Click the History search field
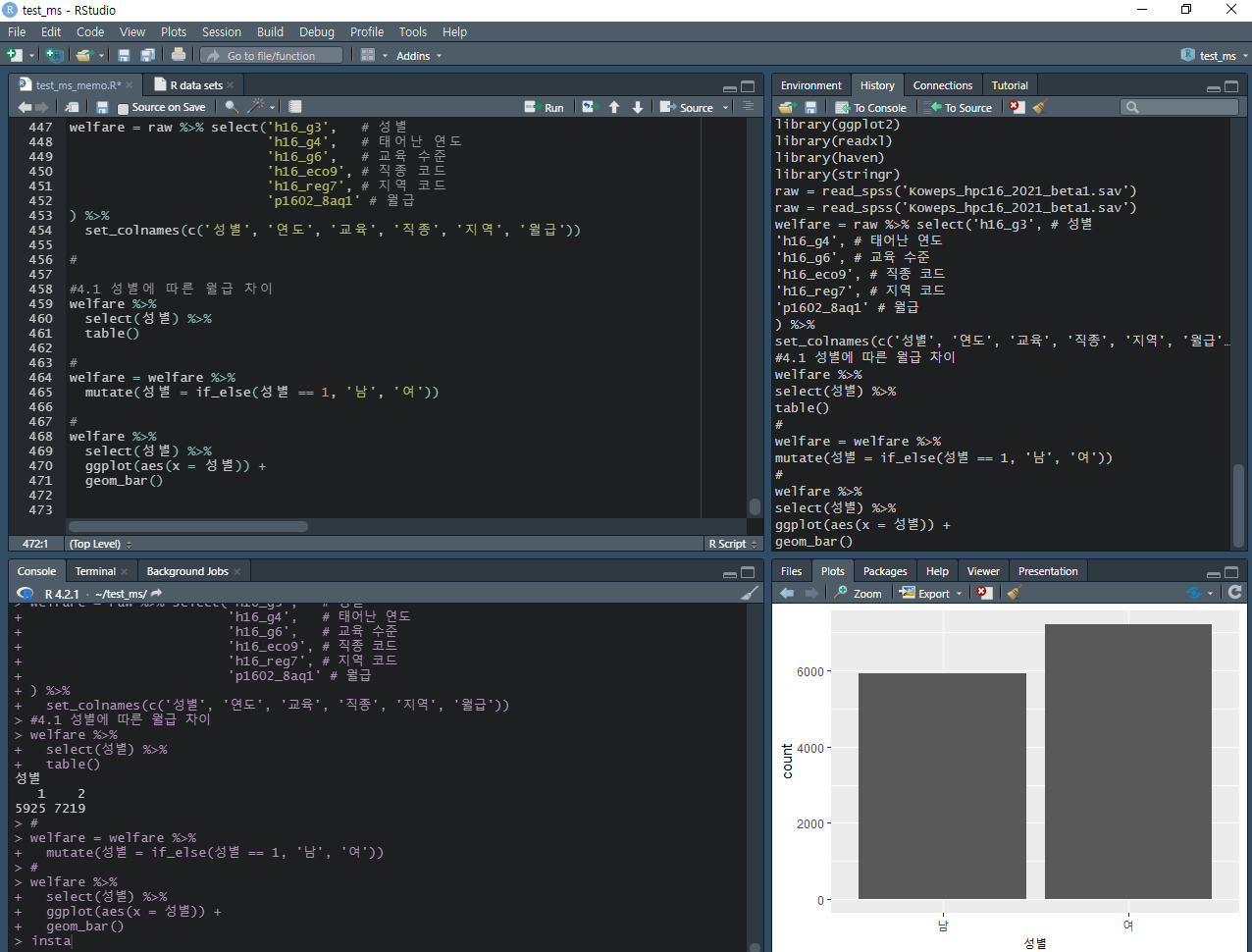1252x952 pixels. point(1179,107)
